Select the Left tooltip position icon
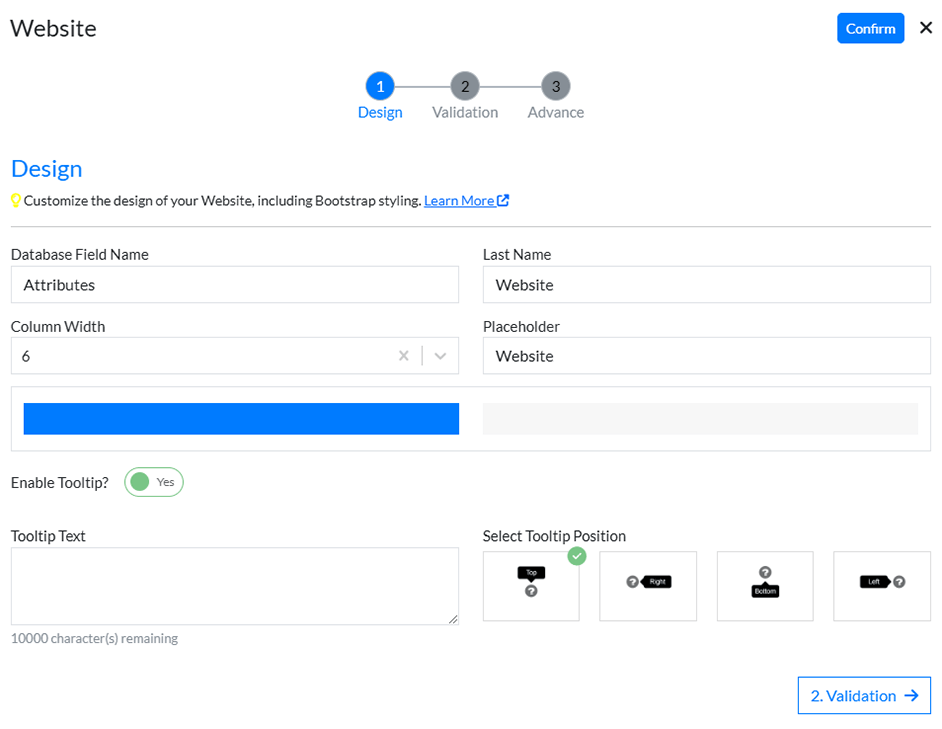942x729 pixels. pyautogui.click(x=882, y=585)
